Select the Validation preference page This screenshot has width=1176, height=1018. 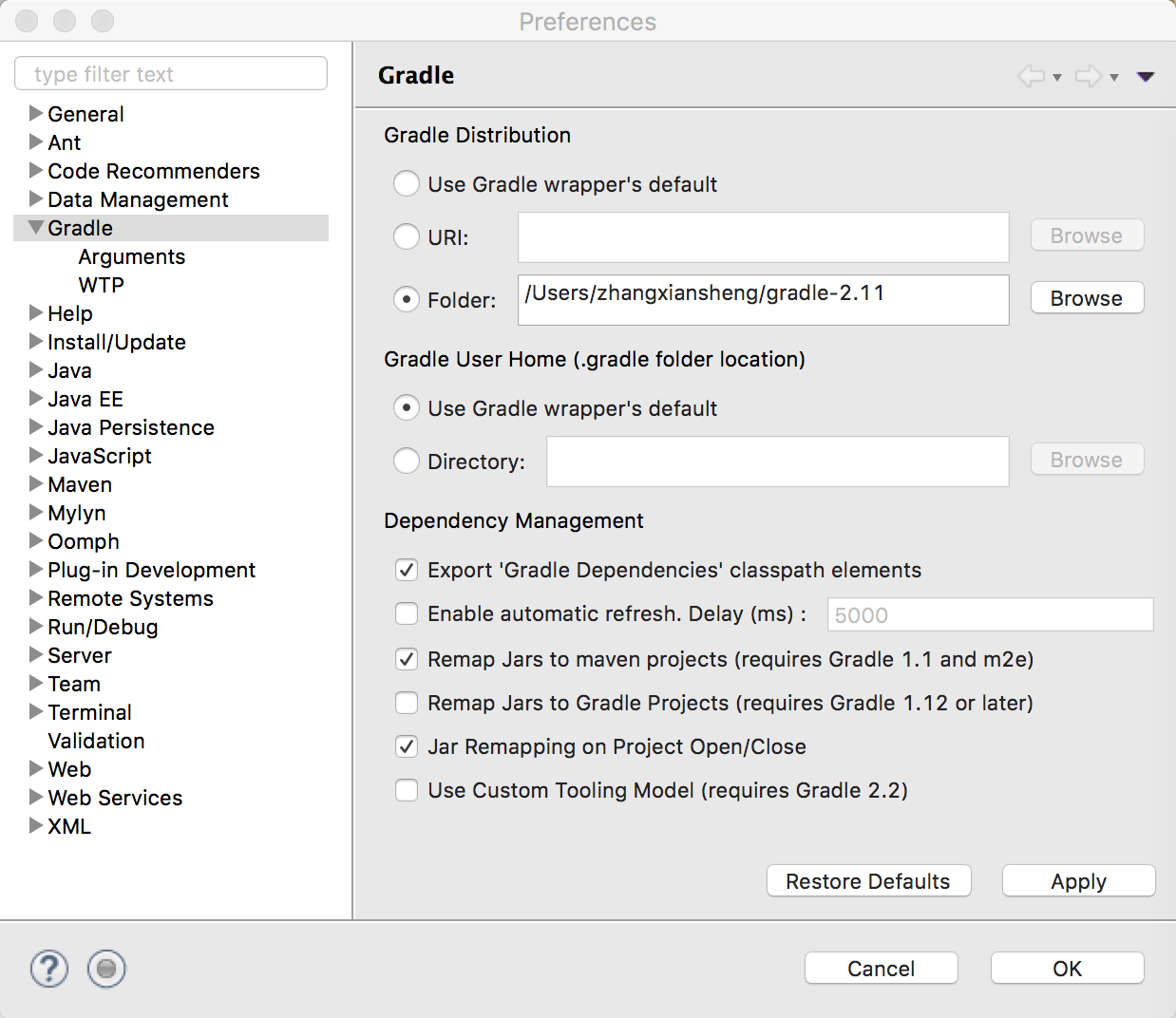[x=96, y=741]
